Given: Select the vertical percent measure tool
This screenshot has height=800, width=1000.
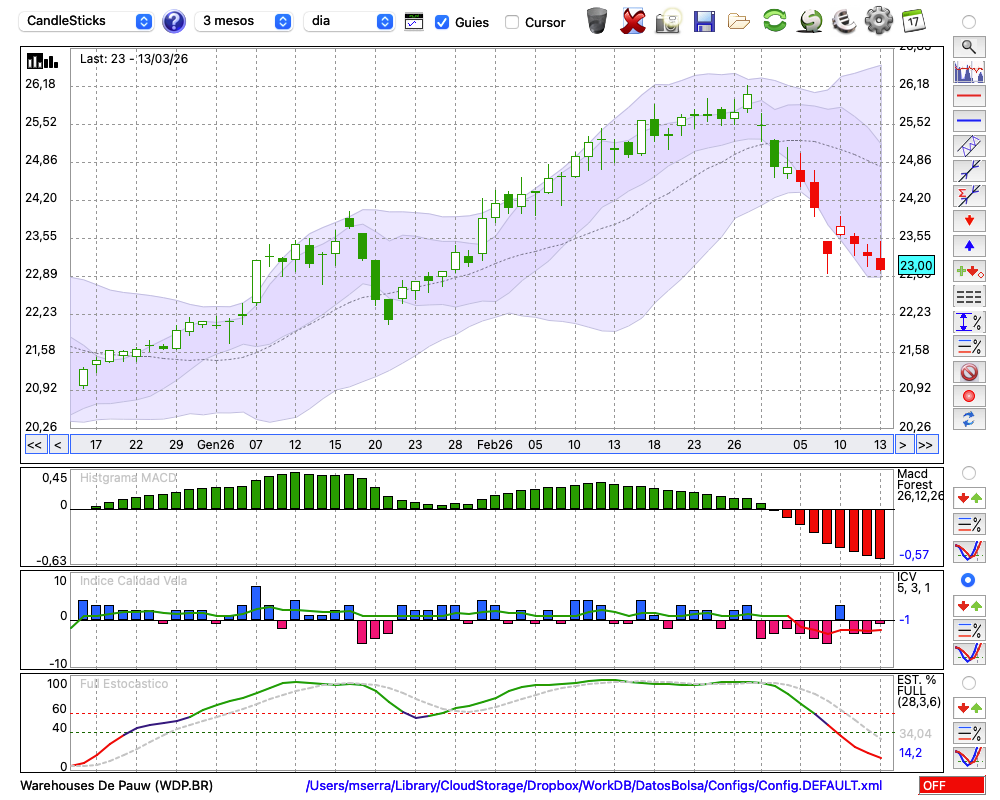Looking at the screenshot, I should point(969,321).
